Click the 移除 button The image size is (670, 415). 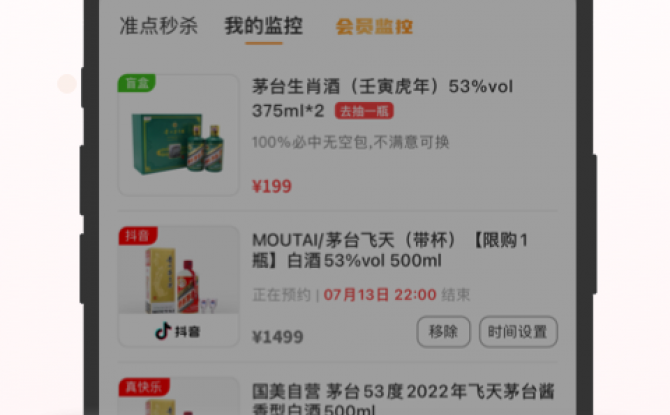[444, 332]
